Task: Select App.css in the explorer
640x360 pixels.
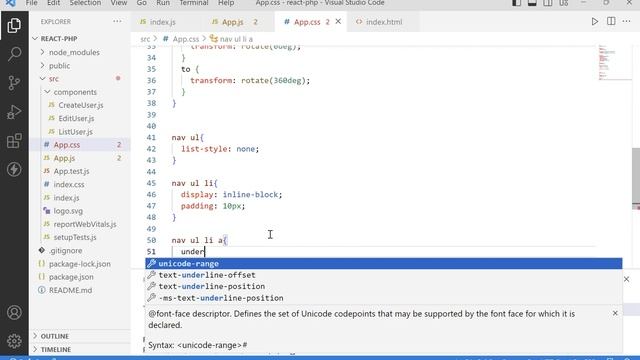Action: (80, 145)
